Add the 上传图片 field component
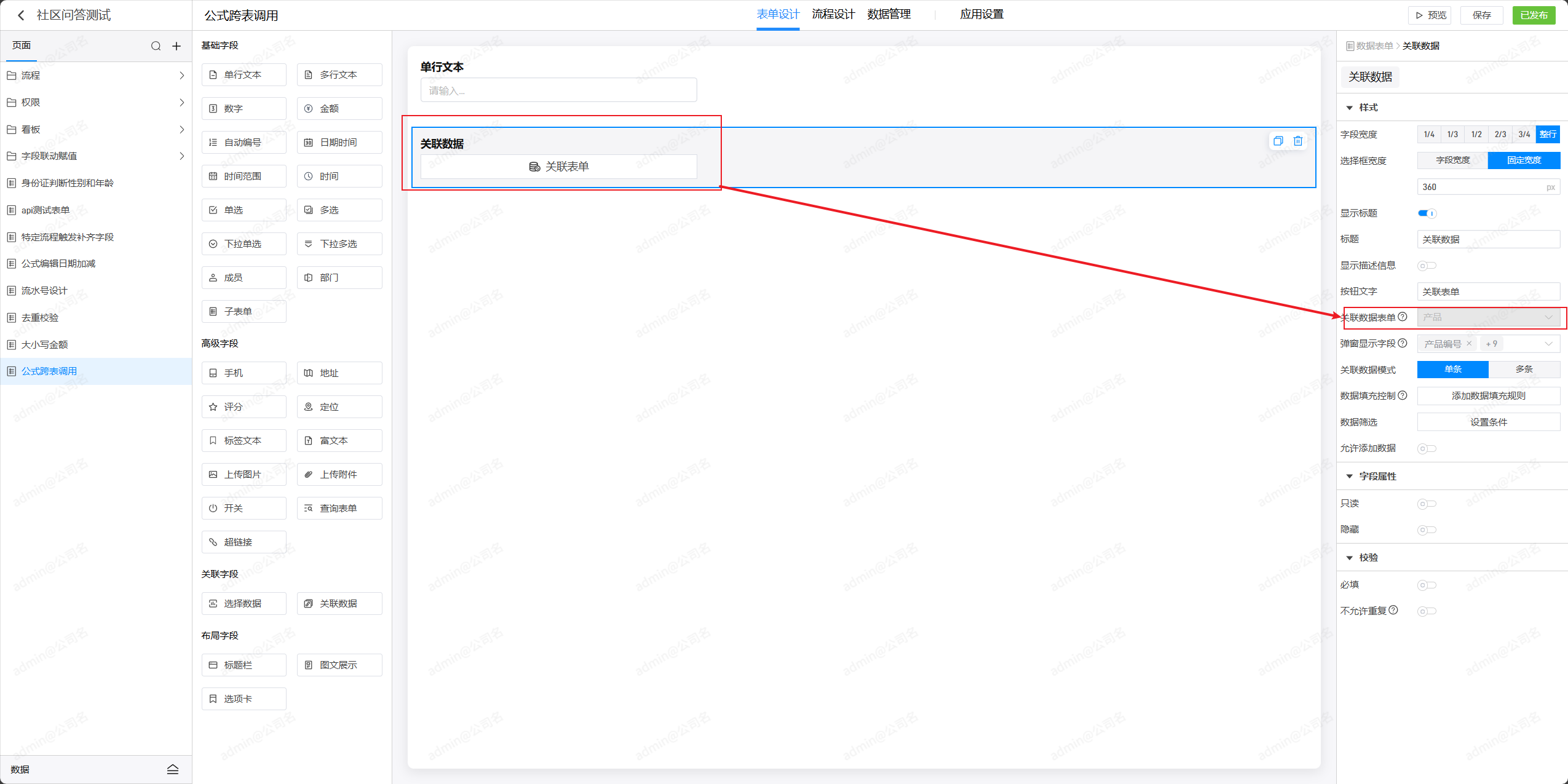 (244, 474)
